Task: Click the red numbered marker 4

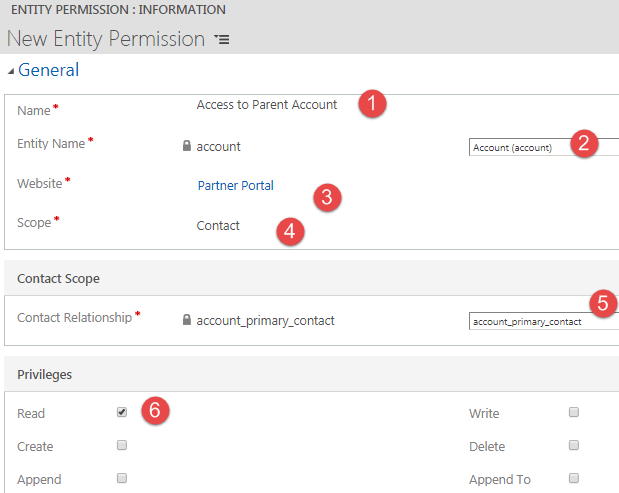Action: [289, 232]
